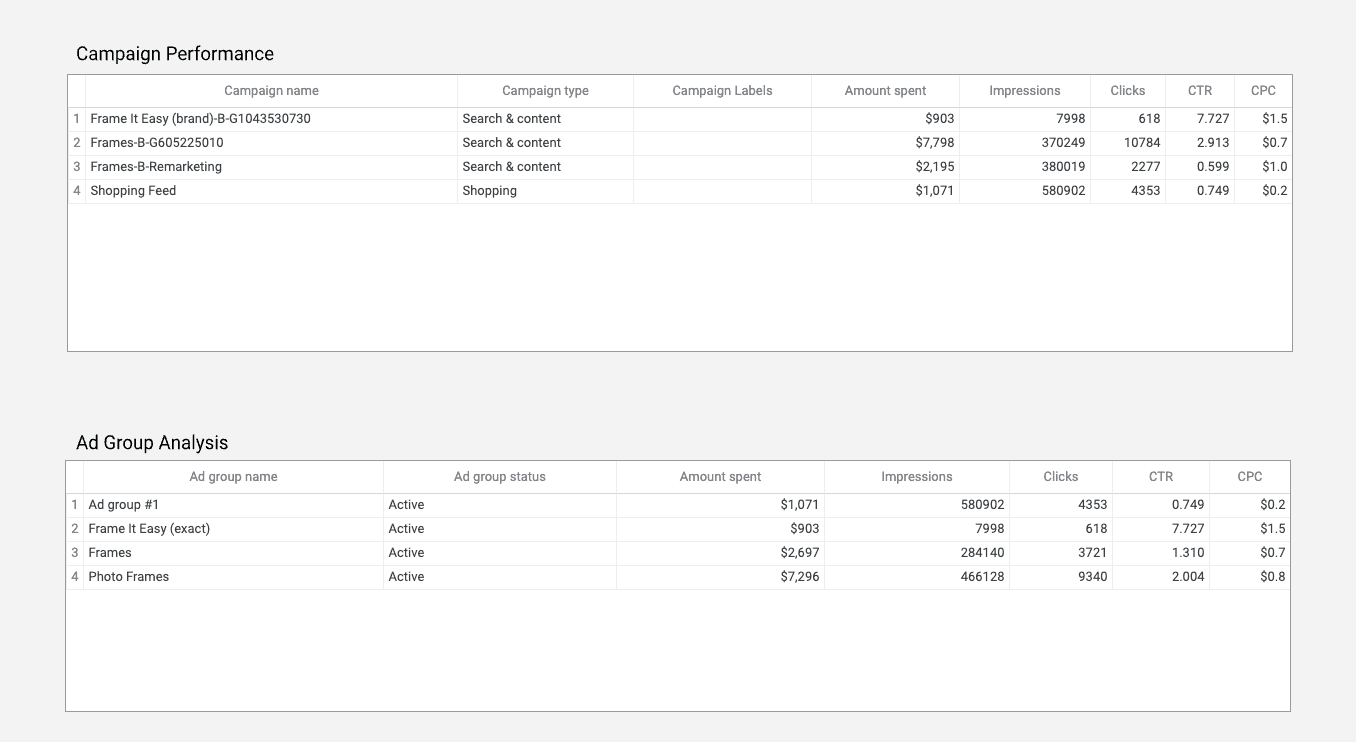
Task: Select campaign 'Frames-B-Remarketing'
Action: (156, 167)
